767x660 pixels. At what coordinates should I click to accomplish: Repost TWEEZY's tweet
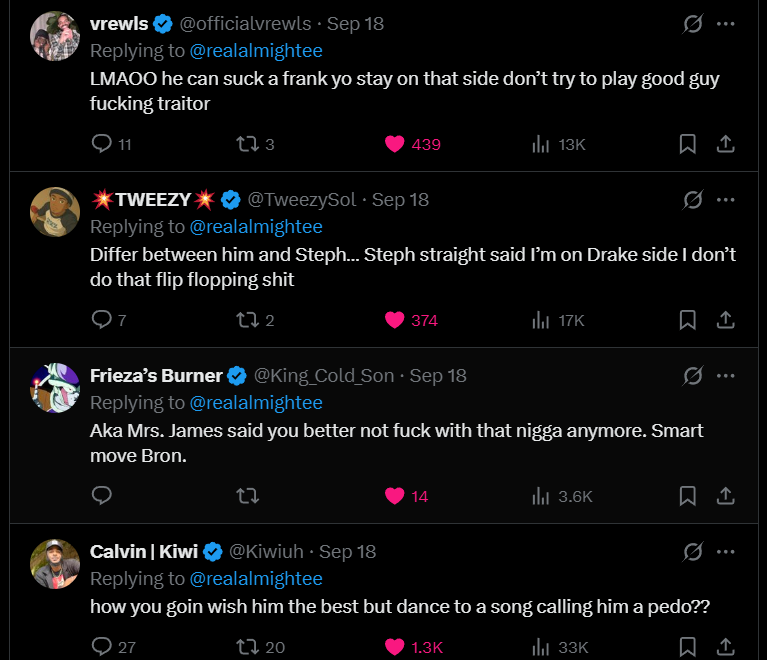[x=246, y=320]
